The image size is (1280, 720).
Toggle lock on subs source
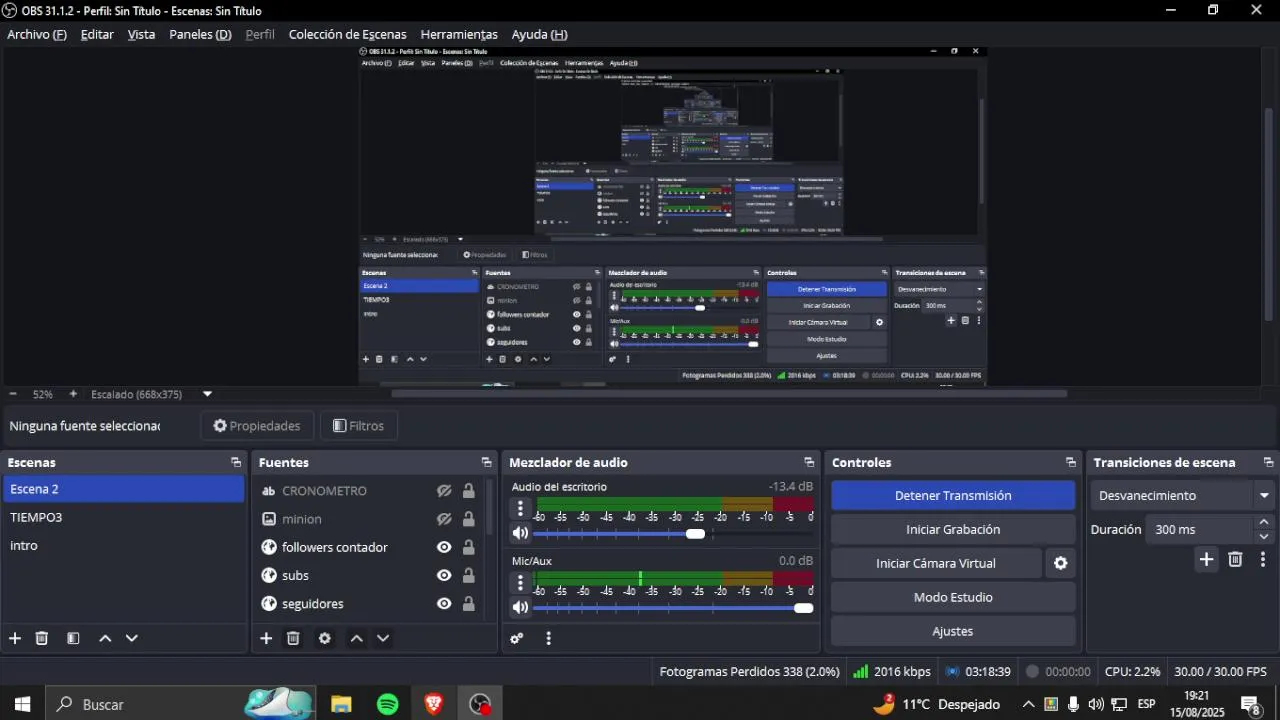click(468, 575)
